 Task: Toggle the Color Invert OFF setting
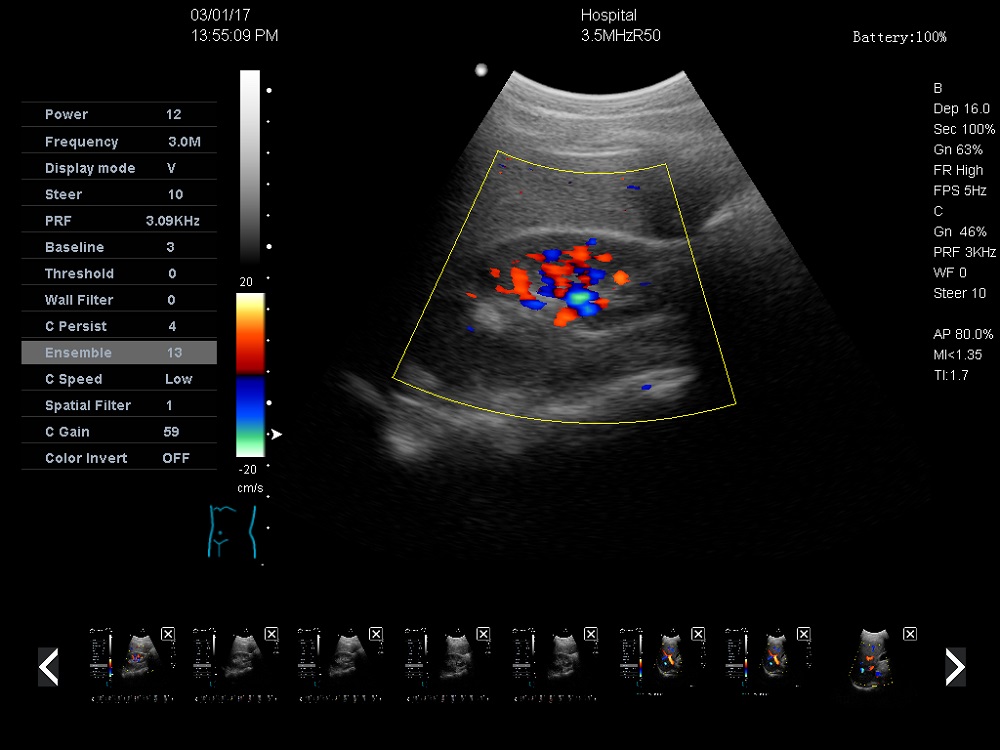point(119,458)
